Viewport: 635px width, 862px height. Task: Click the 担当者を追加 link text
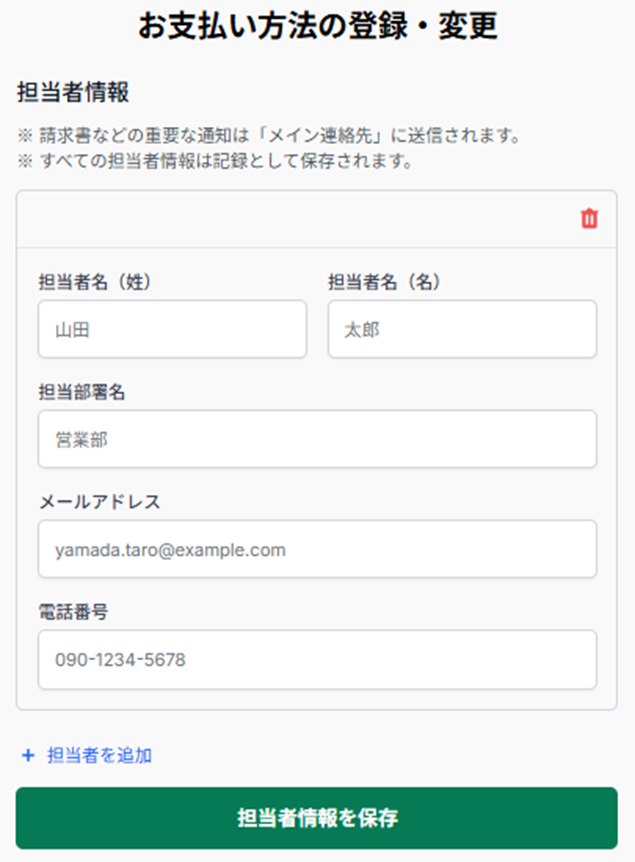pyautogui.click(x=99, y=755)
